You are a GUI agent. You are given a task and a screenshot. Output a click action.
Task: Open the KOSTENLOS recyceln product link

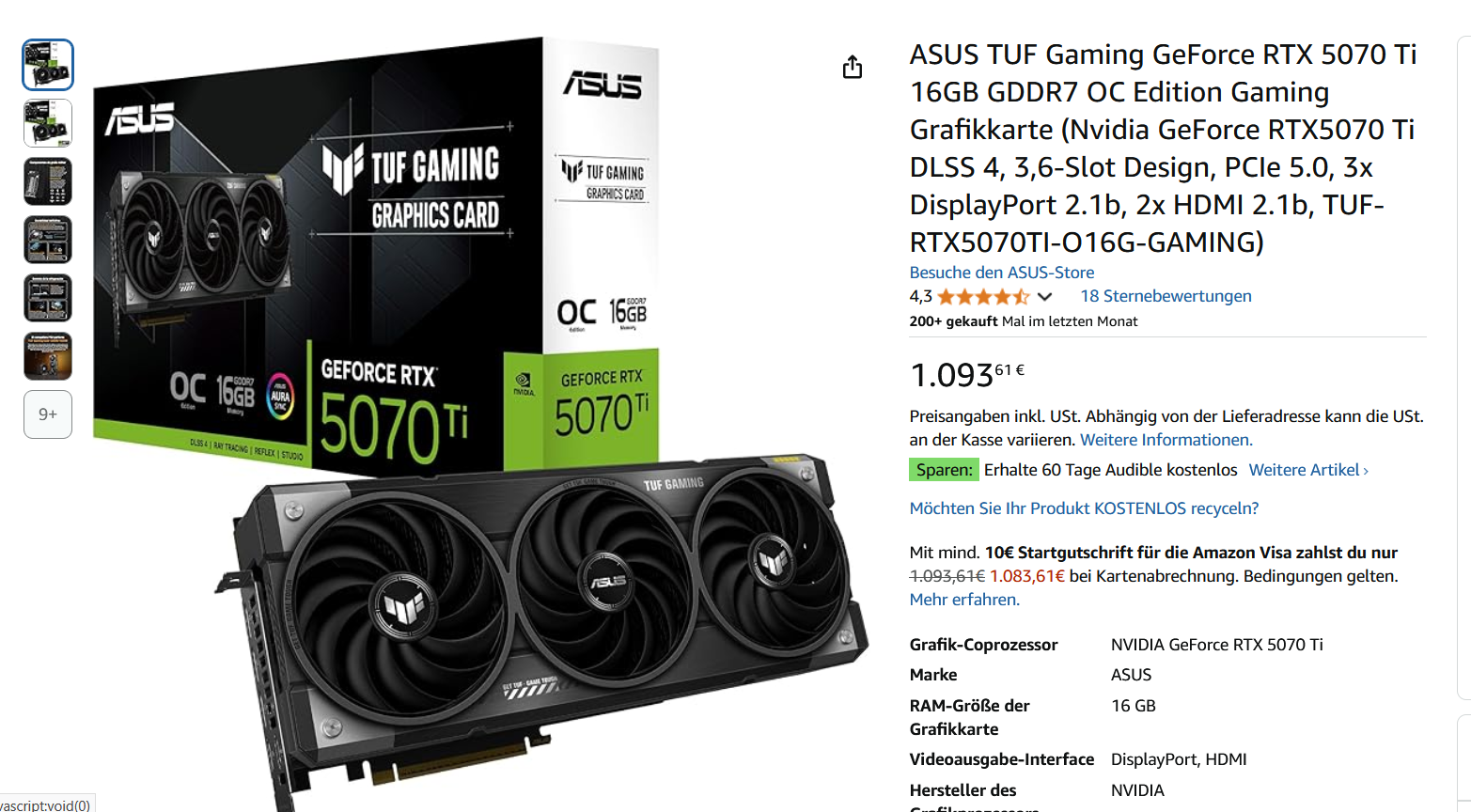(x=1084, y=508)
